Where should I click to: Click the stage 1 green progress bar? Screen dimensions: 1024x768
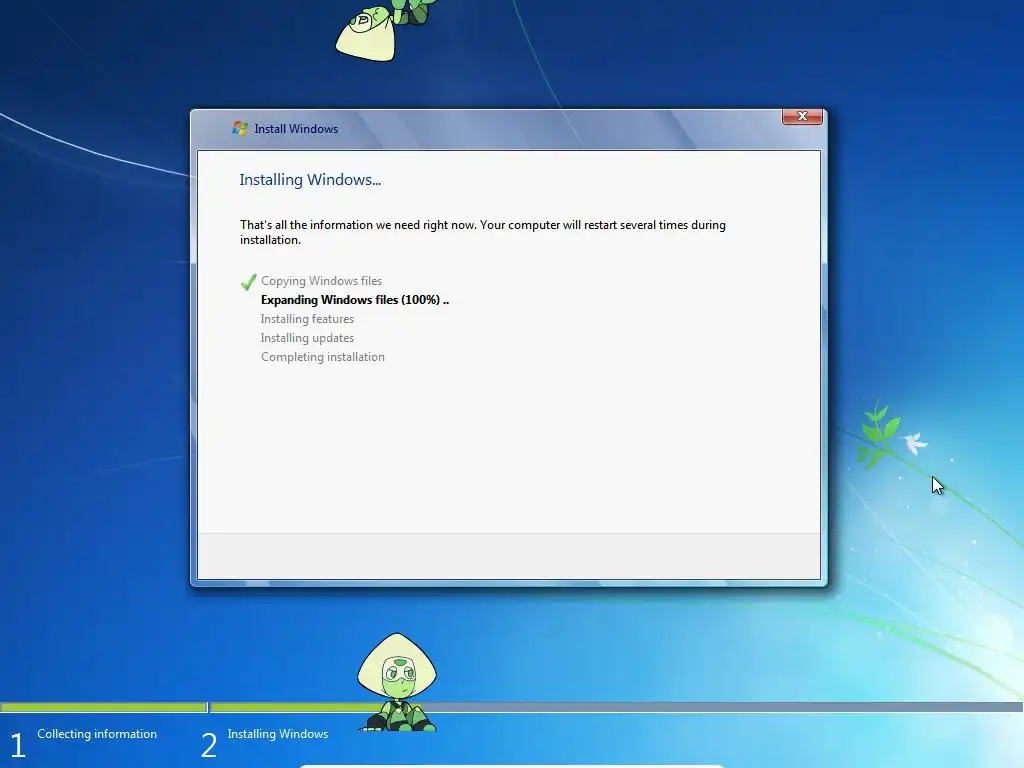104,707
